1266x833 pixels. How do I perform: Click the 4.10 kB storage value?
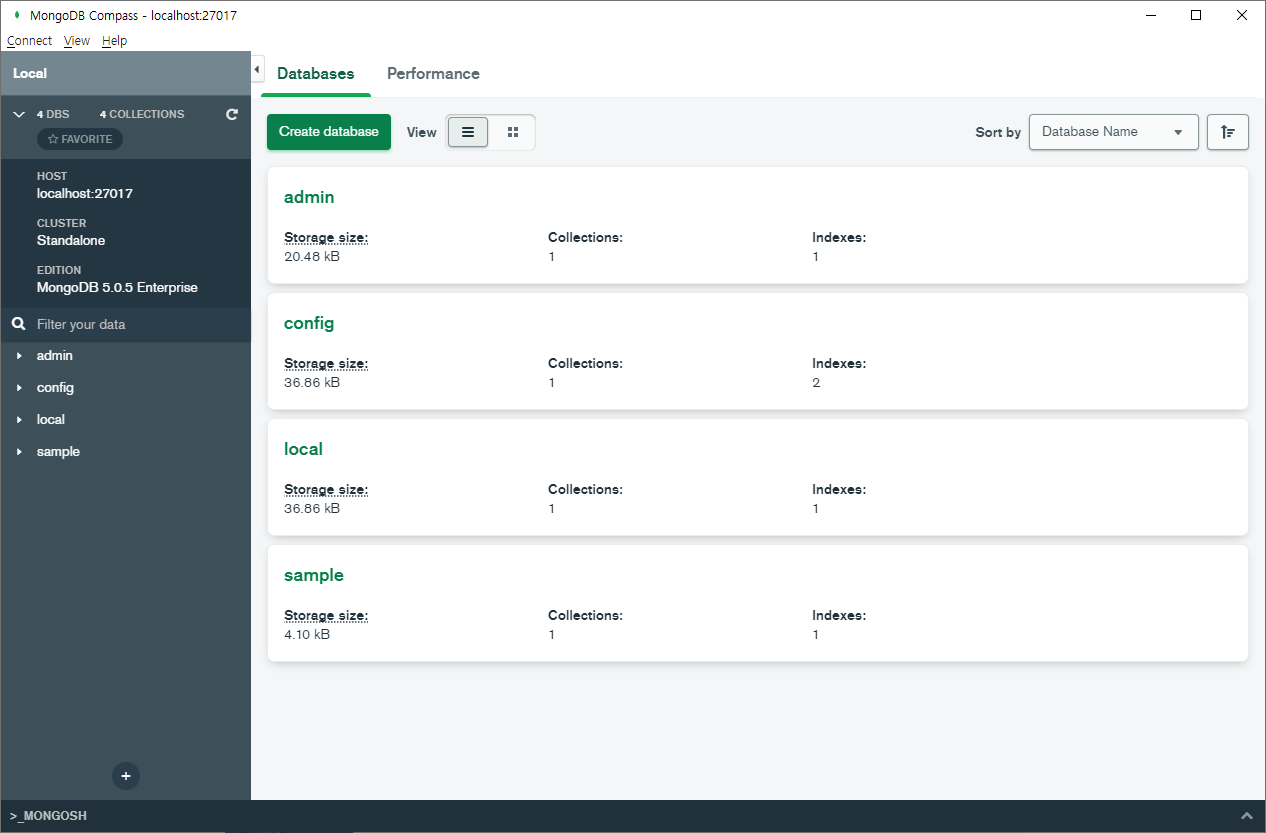click(x=307, y=635)
